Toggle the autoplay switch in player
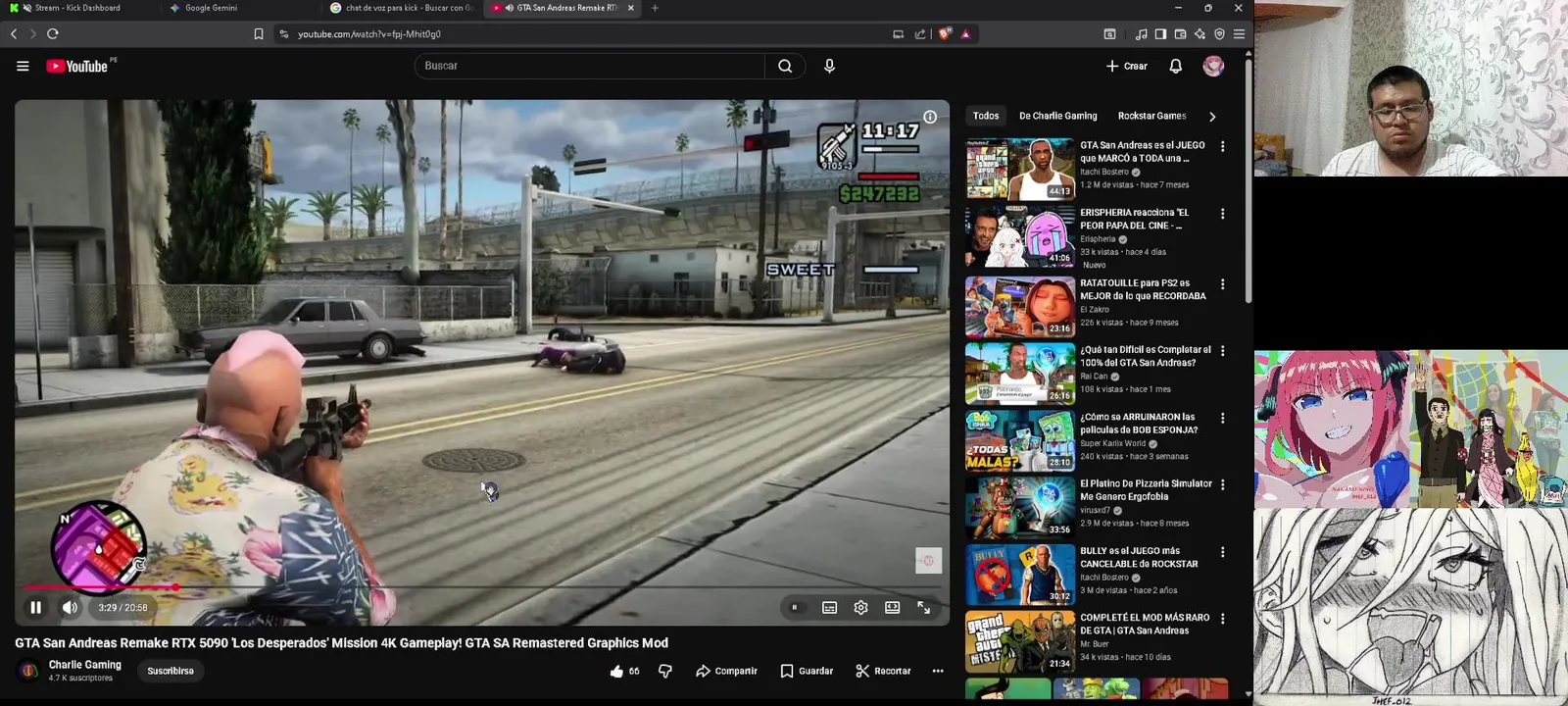The width and height of the screenshot is (1568, 706). tap(795, 608)
